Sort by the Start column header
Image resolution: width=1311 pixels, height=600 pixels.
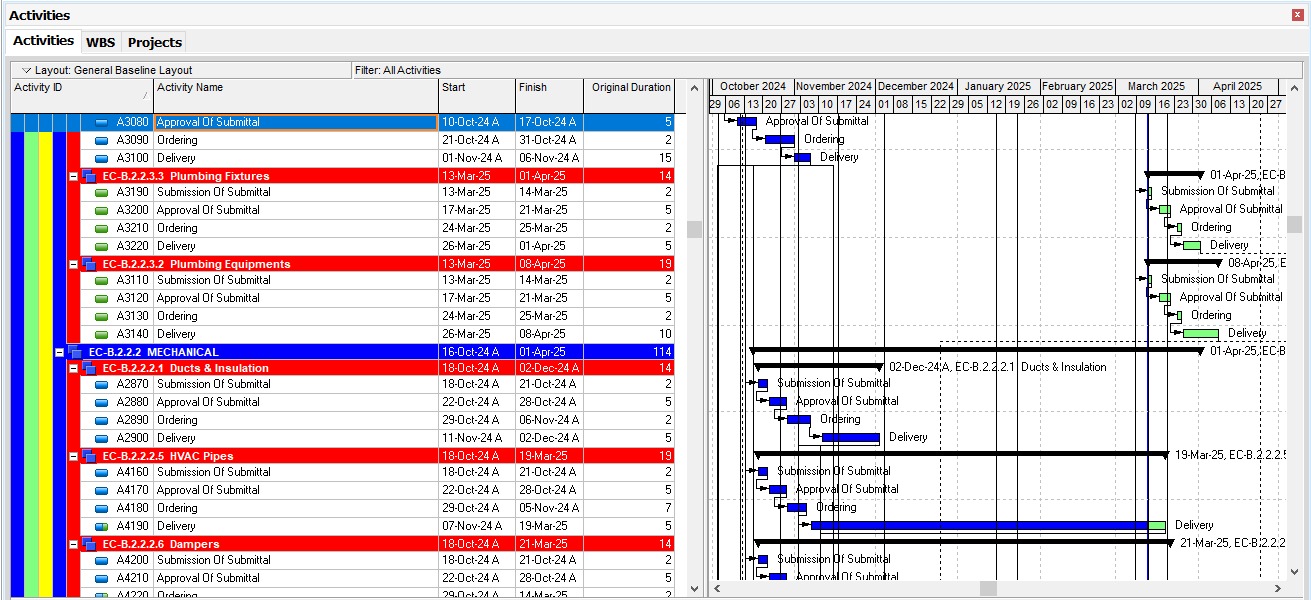point(477,96)
